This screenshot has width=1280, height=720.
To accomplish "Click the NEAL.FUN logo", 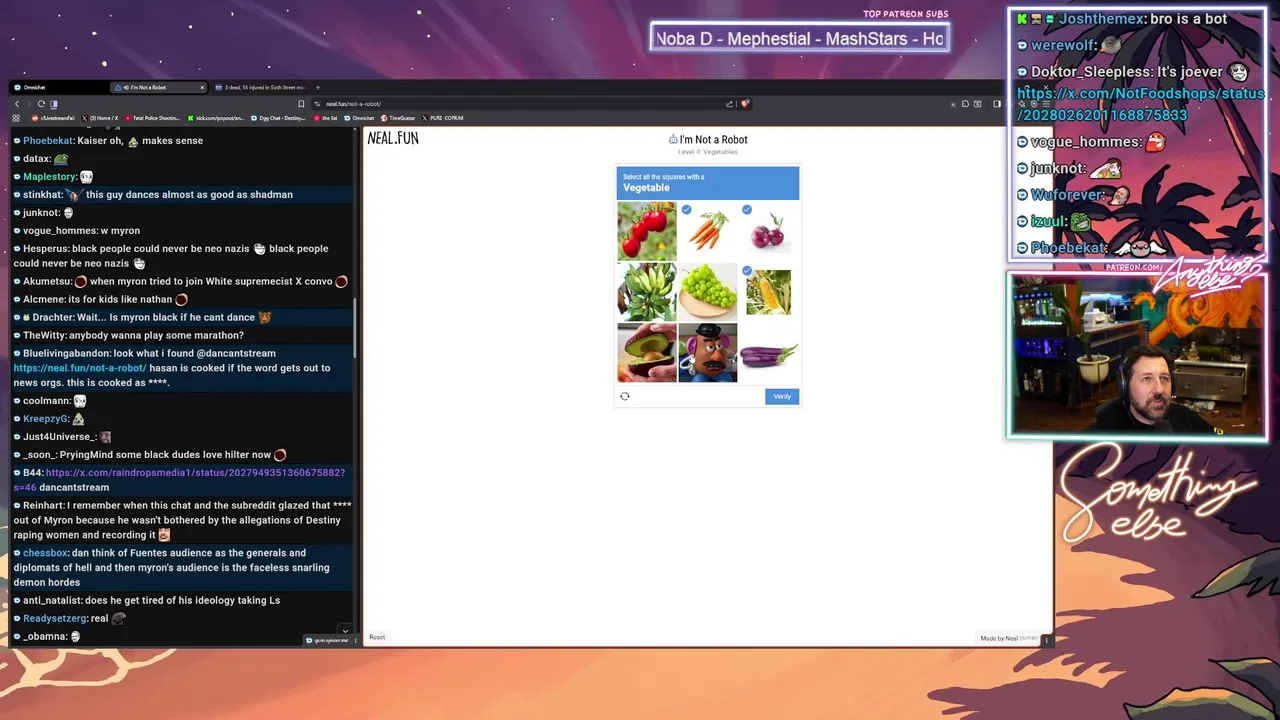I will coord(393,138).
